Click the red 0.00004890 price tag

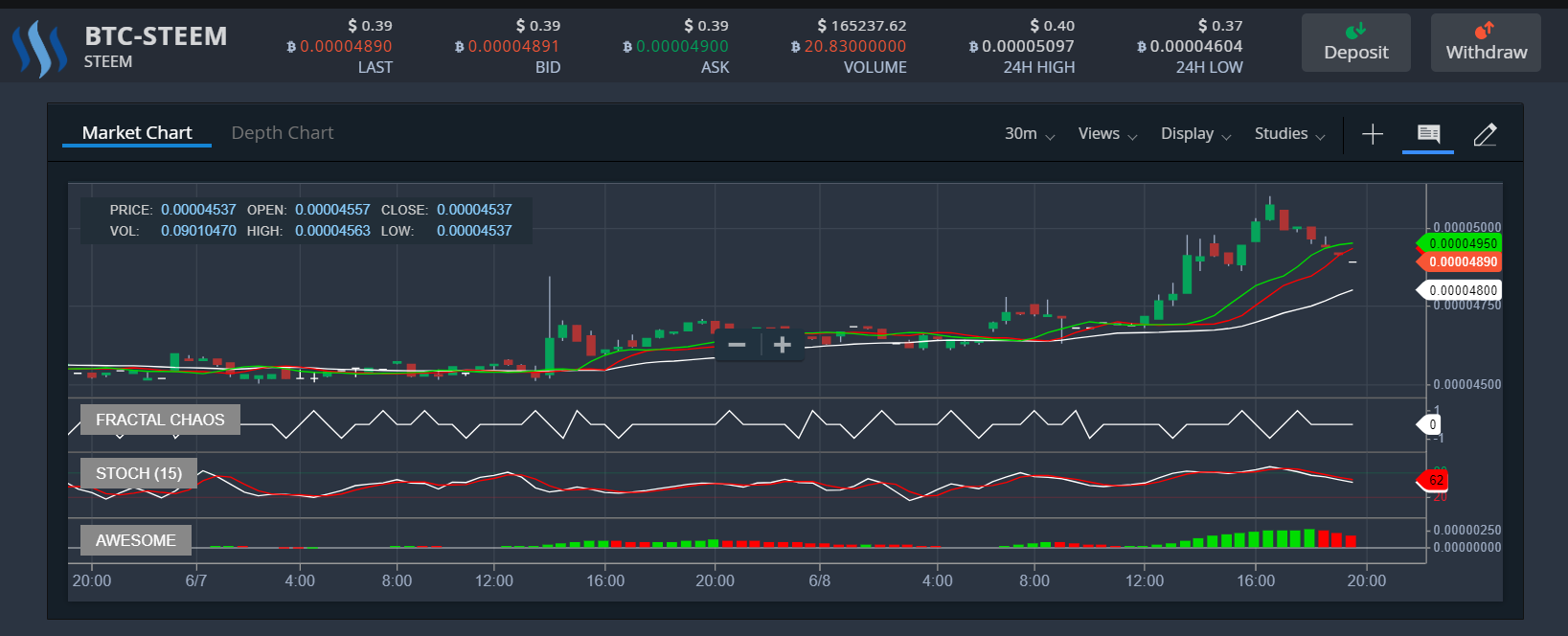coord(1460,261)
